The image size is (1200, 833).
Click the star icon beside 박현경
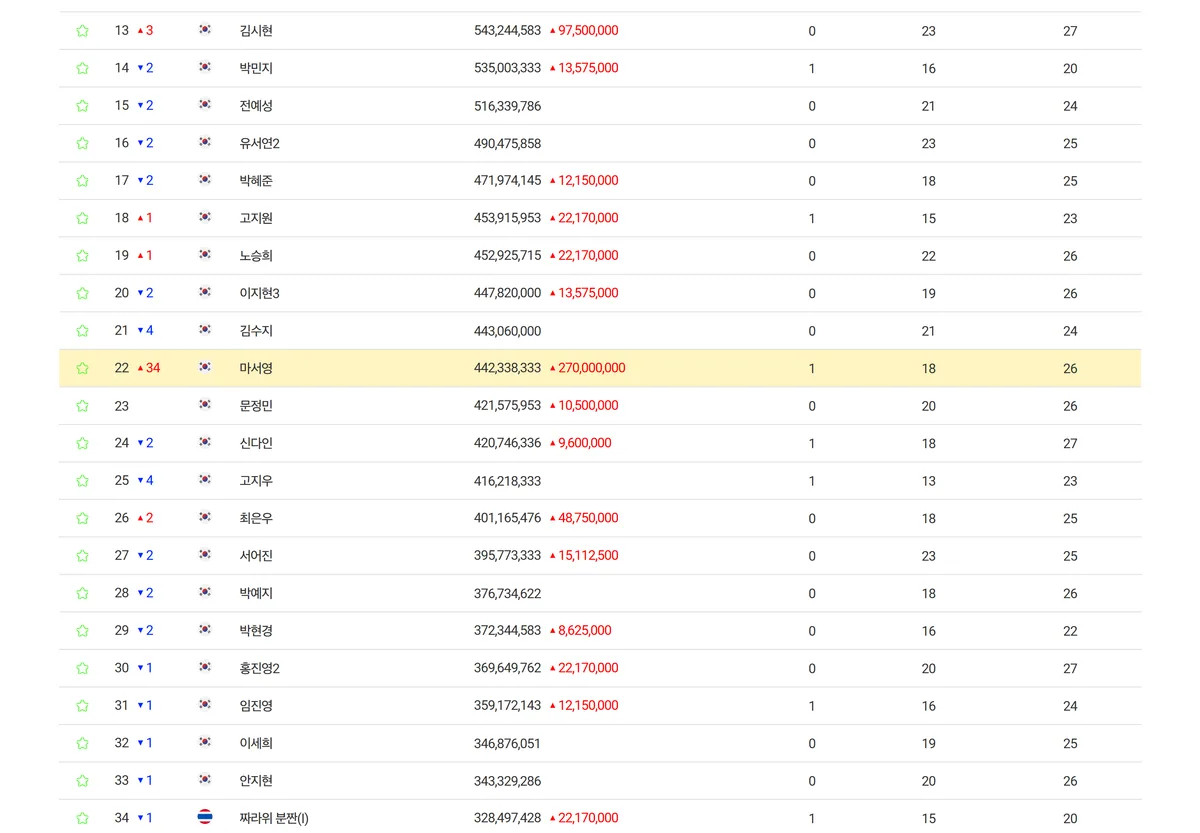coord(82,631)
